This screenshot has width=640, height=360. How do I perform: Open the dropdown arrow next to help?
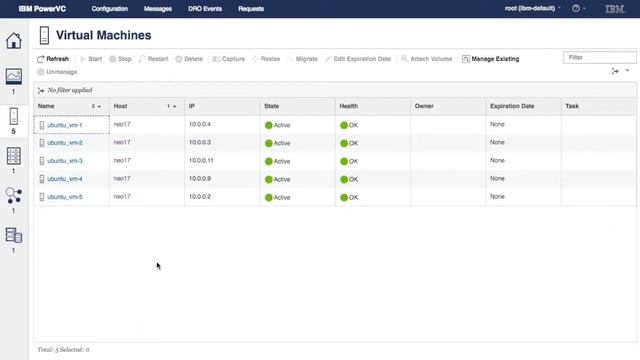coord(584,8)
